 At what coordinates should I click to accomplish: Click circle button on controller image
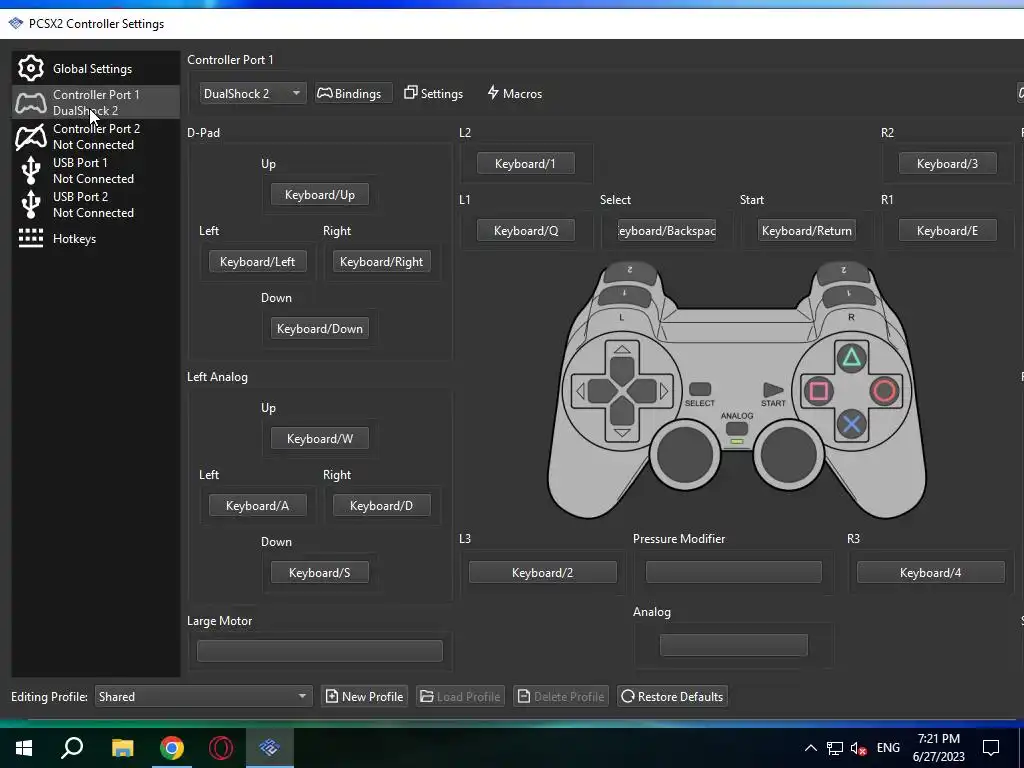click(x=884, y=391)
